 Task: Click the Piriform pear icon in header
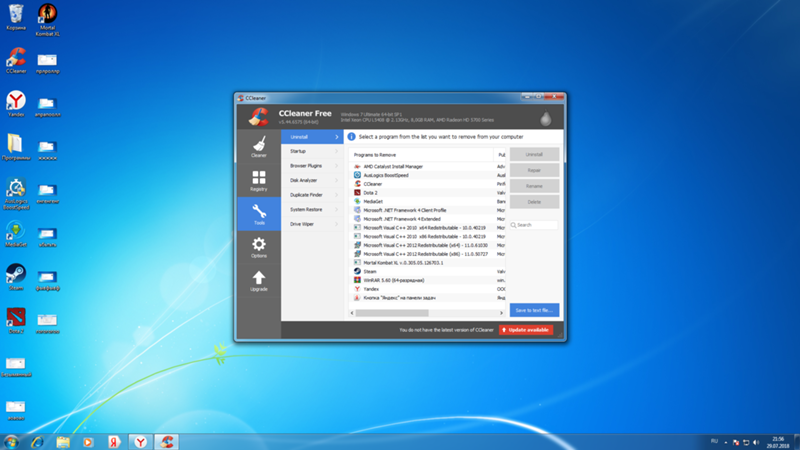coord(545,118)
